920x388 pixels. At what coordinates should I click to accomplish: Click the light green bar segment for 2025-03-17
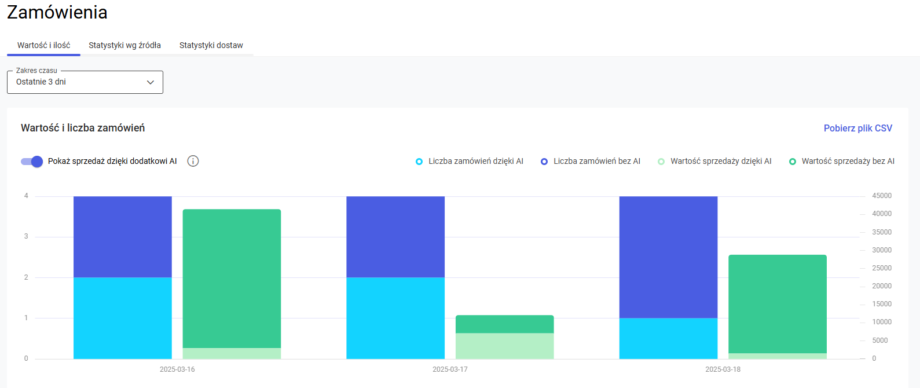tap(505, 346)
